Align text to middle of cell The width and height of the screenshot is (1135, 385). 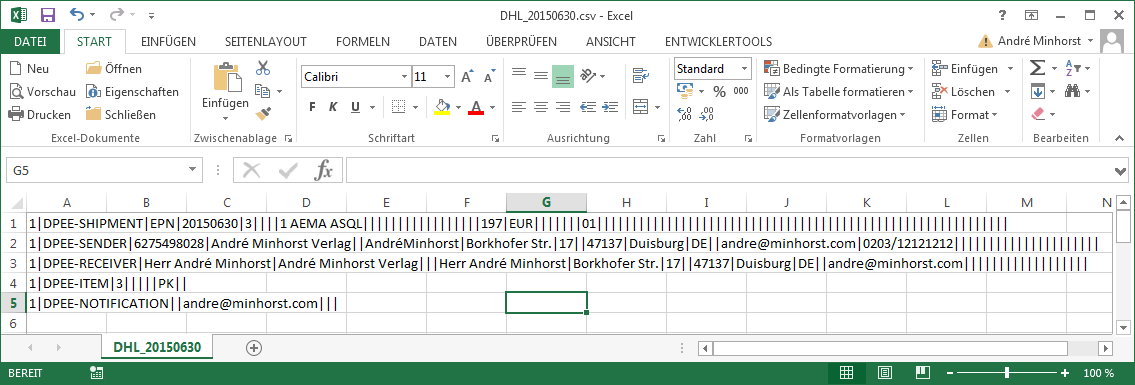click(x=541, y=75)
